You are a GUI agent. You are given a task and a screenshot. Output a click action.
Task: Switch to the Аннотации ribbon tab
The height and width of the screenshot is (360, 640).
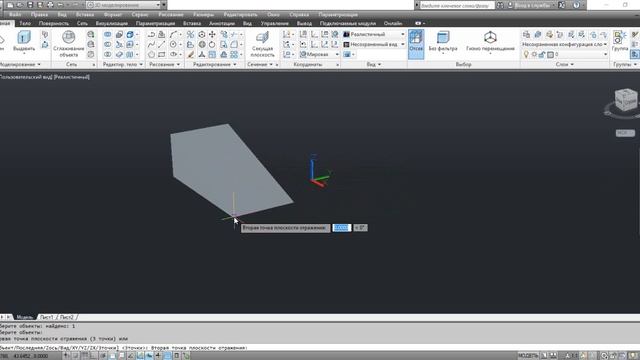click(x=222, y=23)
